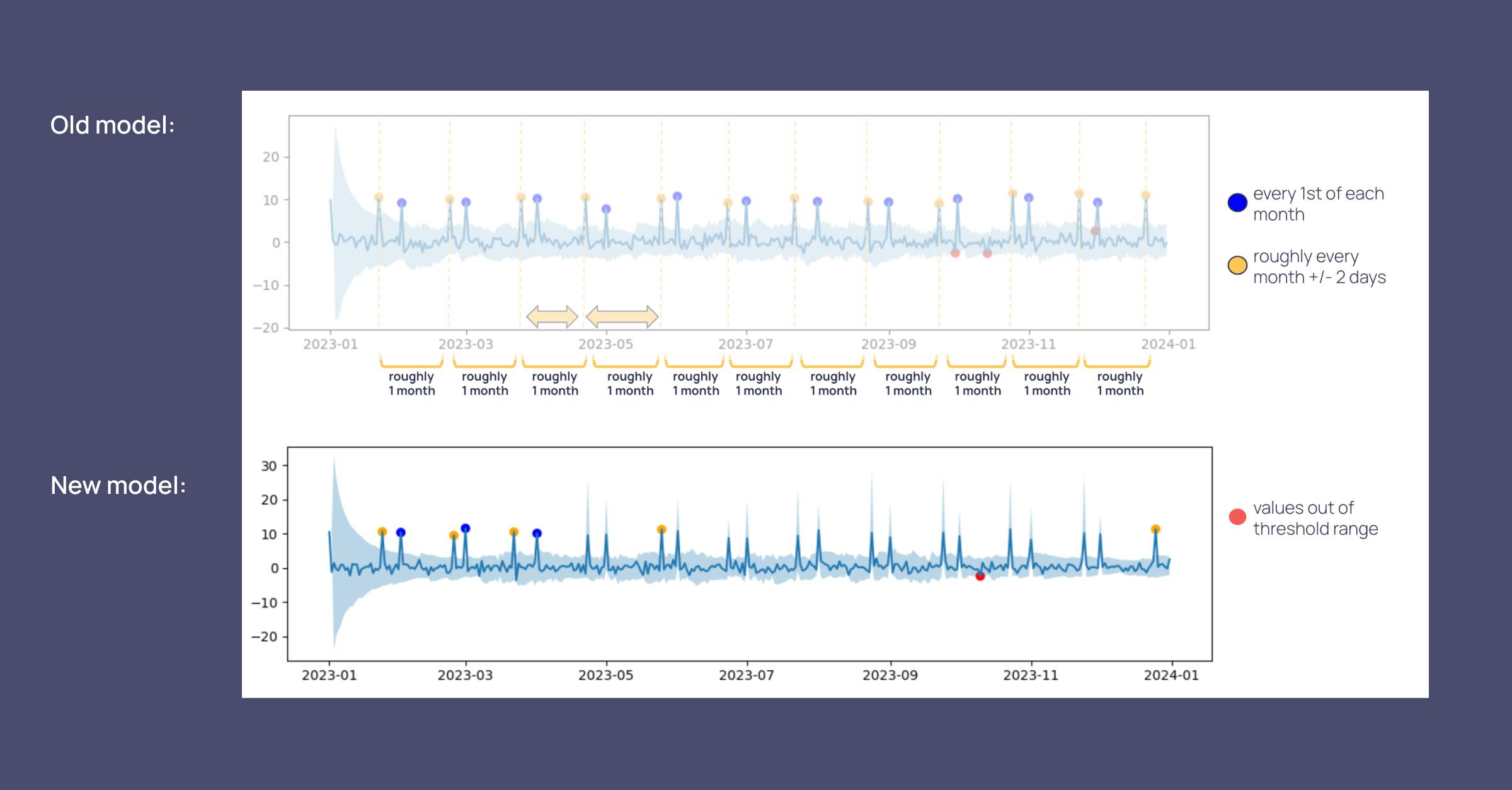Click the first blue dot in the new model chart

coord(401,532)
